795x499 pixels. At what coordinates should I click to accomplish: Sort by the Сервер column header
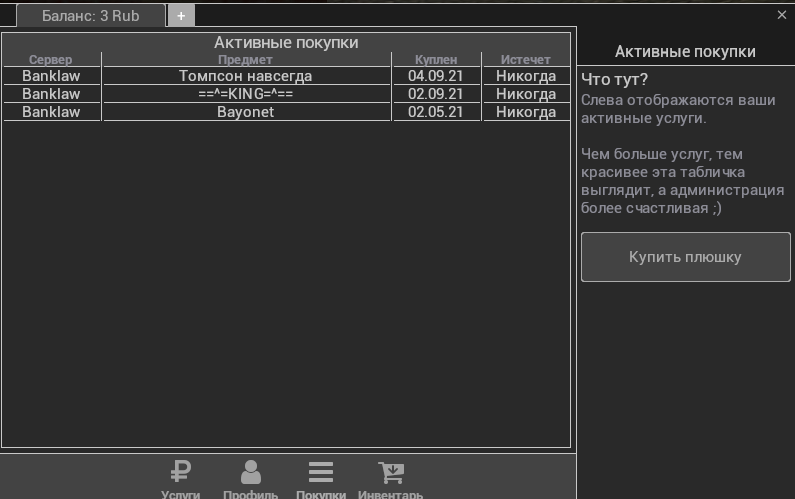pyautogui.click(x=51, y=60)
